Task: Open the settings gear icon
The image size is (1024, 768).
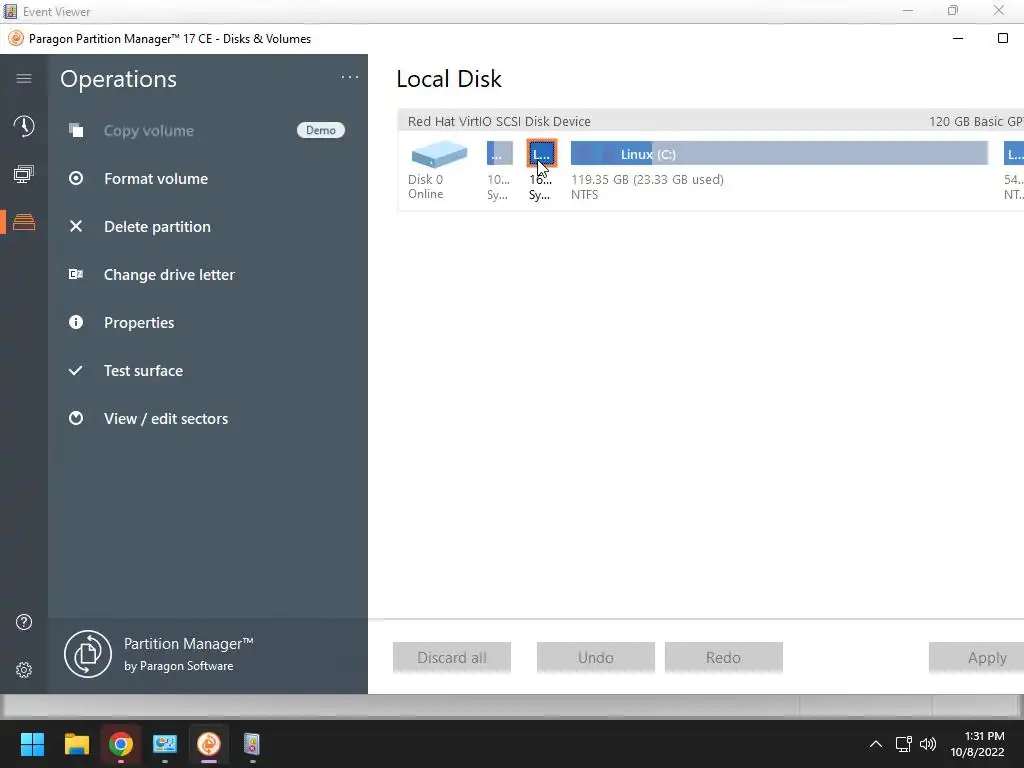Action: point(24,669)
